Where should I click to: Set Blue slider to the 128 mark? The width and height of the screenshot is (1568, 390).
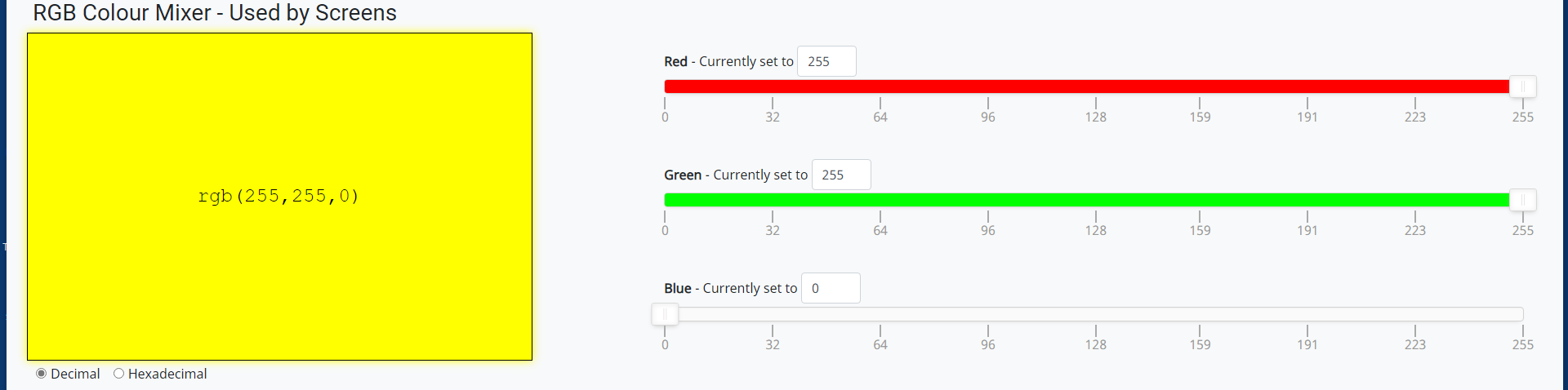(x=1096, y=314)
